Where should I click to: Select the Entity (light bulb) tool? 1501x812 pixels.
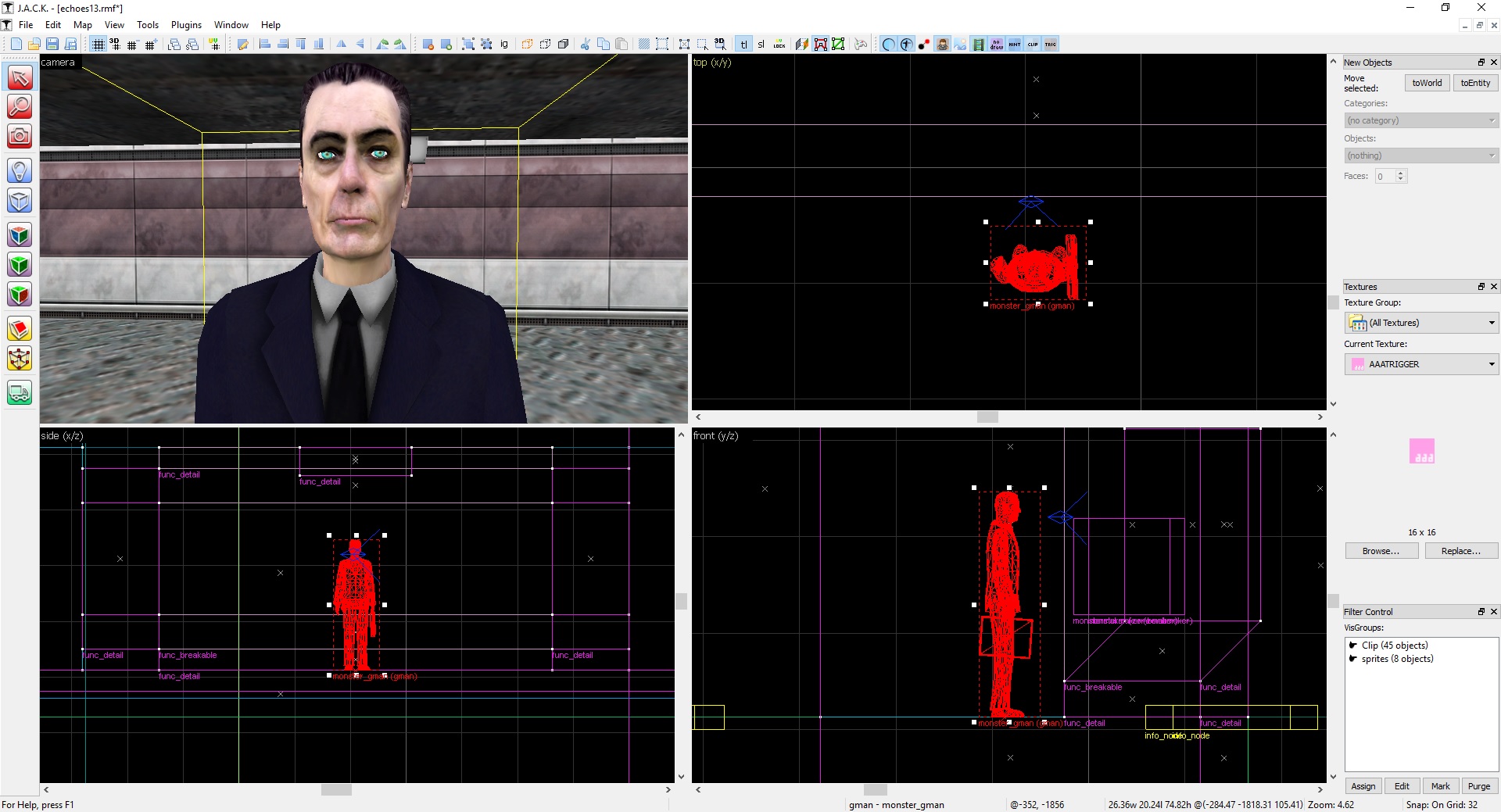coord(20,170)
